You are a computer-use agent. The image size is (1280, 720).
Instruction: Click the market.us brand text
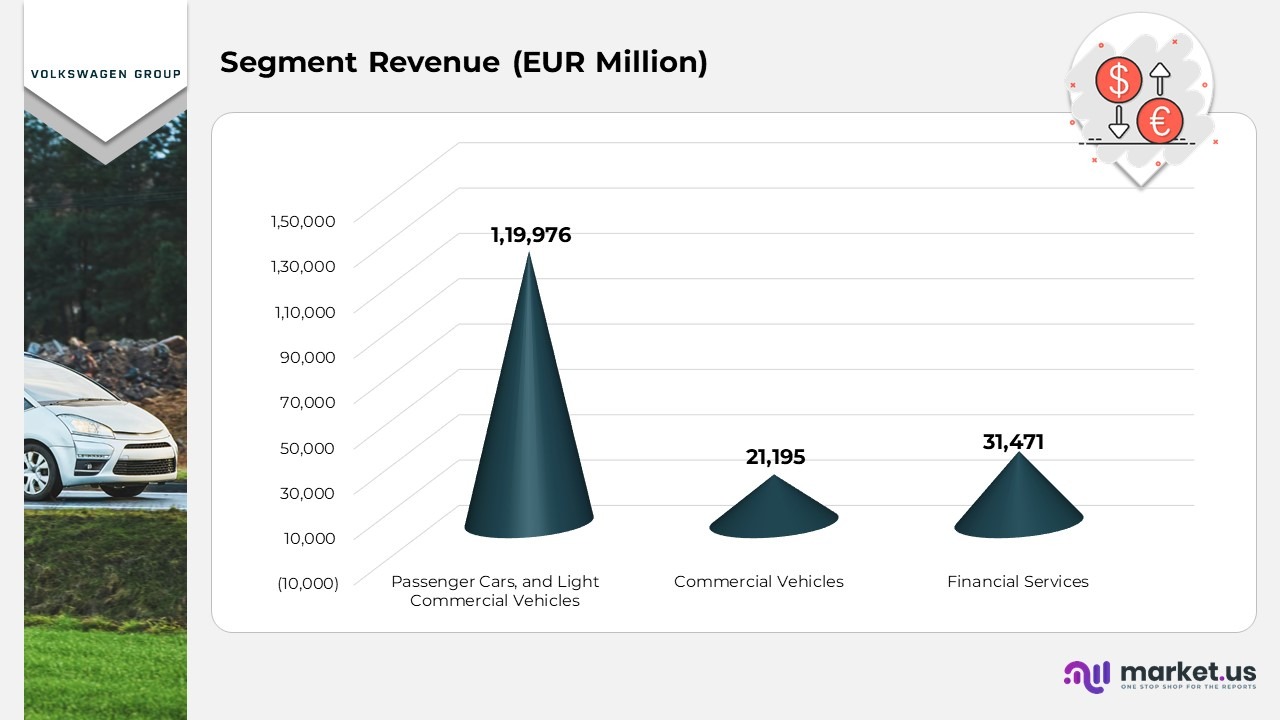point(1187,671)
